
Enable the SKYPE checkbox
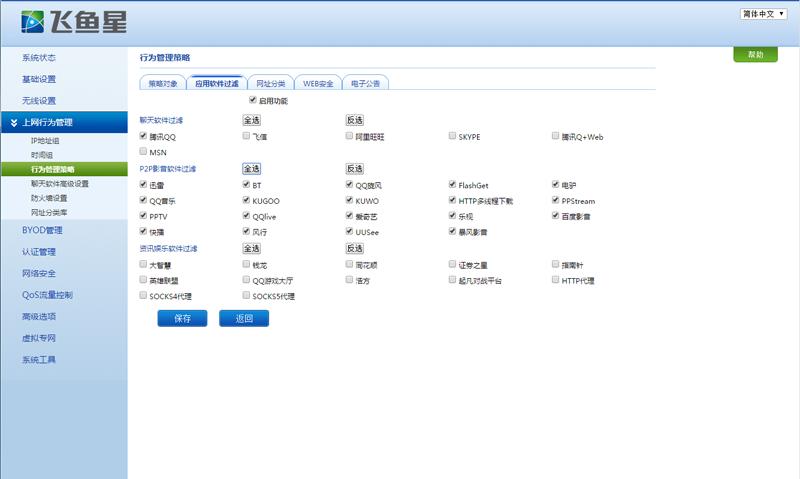click(452, 136)
